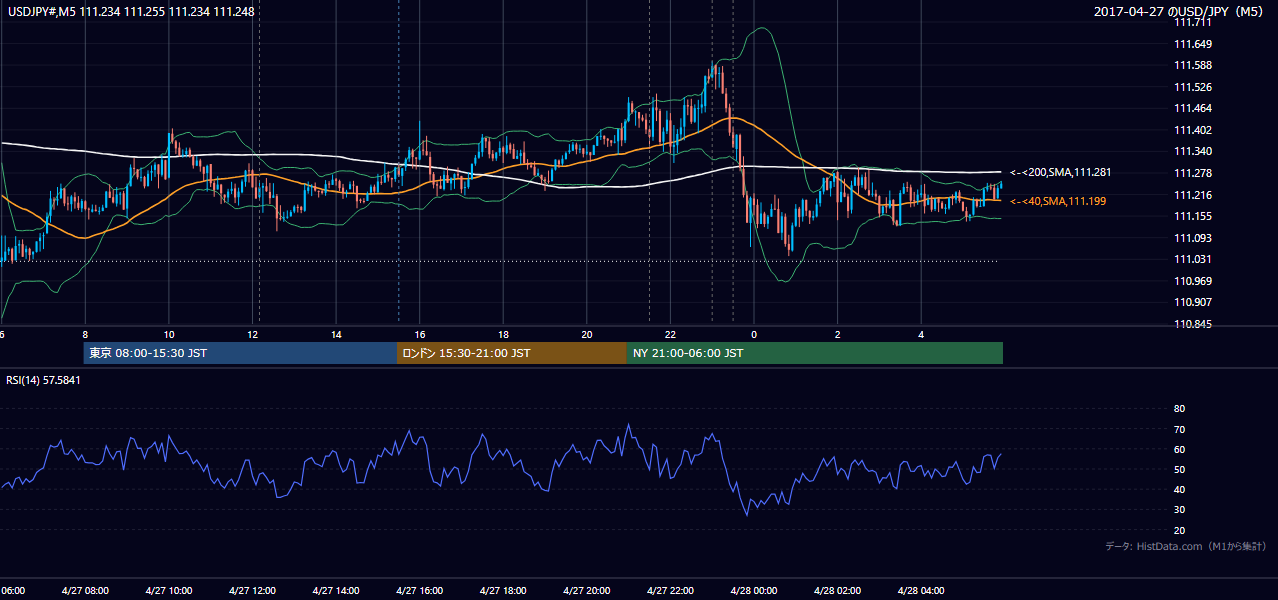Click the 4/27 18:00 date label
This screenshot has width=1278, height=600.
(x=503, y=590)
